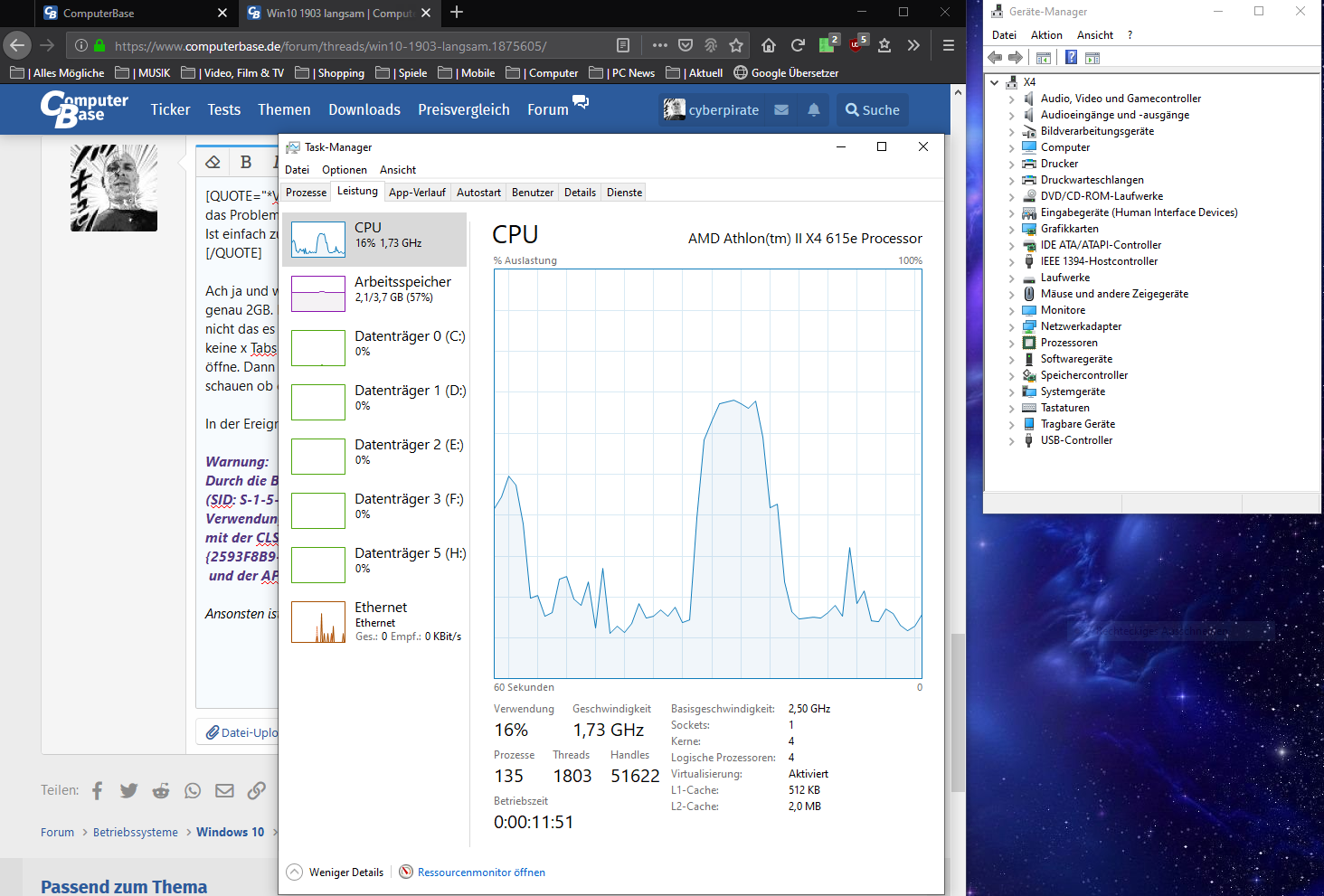Open page actions three-dot menu
This screenshot has width=1324, height=896.
pyautogui.click(x=660, y=45)
